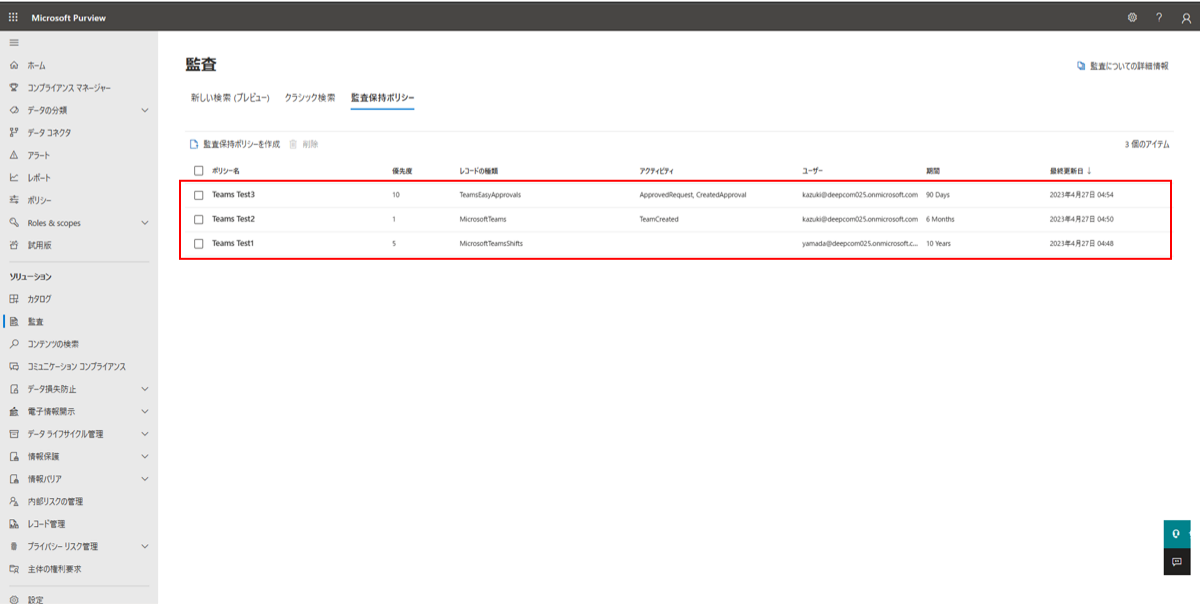Click the 10 Years period cell
The width and height of the screenshot is (1200, 604).
[x=938, y=243]
